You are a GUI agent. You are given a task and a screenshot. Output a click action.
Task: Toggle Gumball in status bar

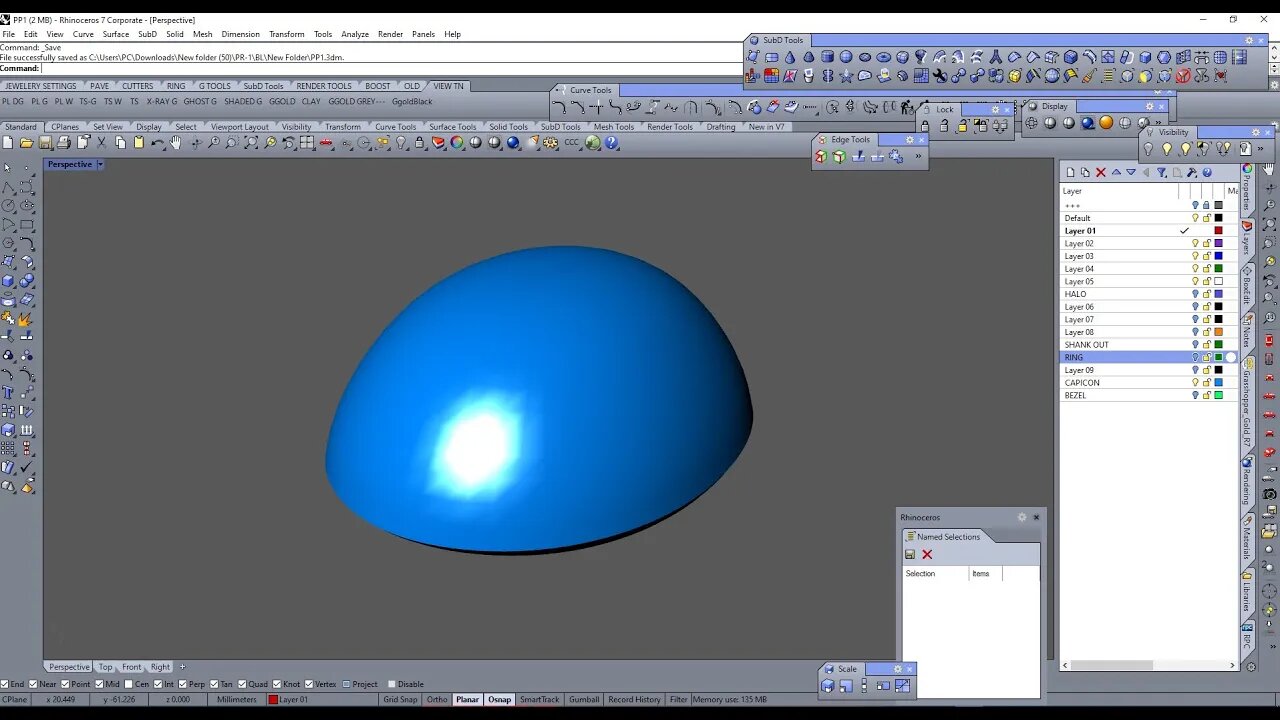point(584,699)
